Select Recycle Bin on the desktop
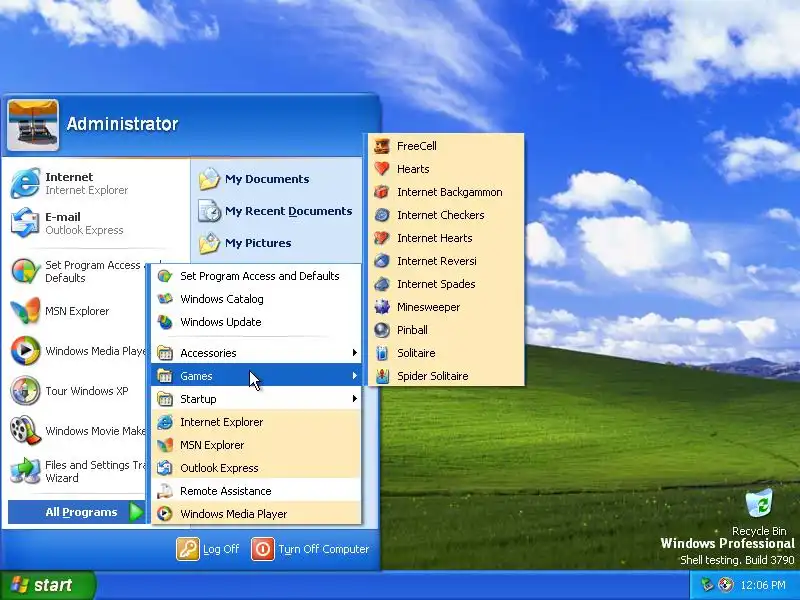The image size is (800, 600). tap(759, 512)
